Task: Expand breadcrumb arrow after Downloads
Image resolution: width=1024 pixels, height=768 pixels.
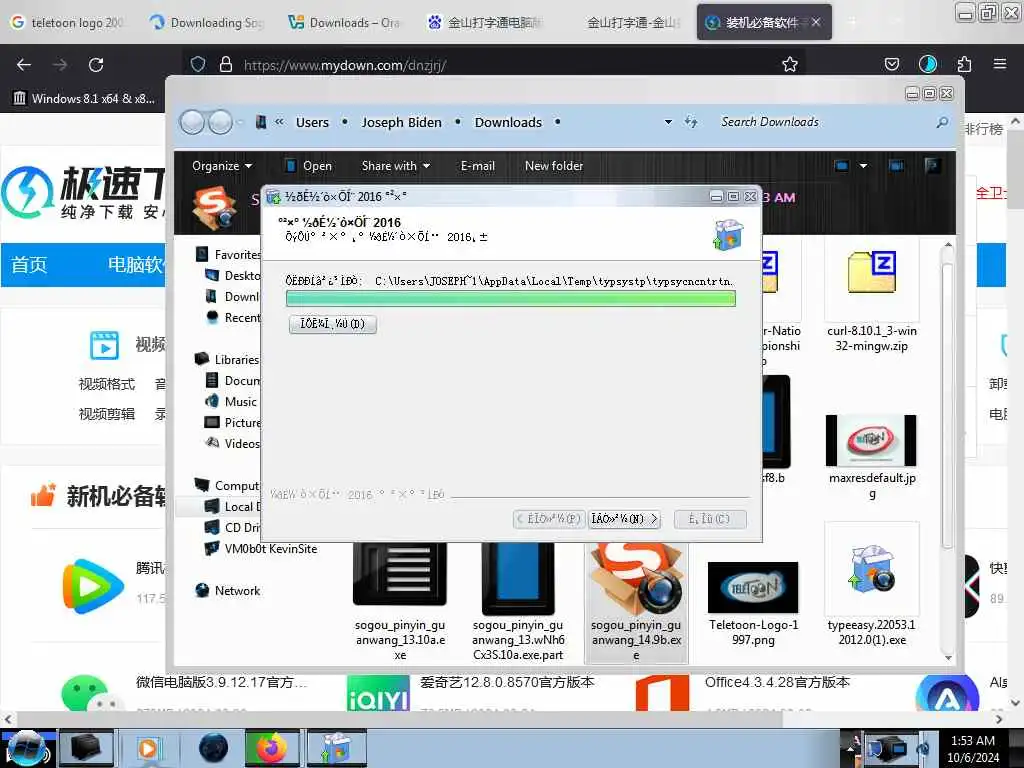Action: [557, 122]
